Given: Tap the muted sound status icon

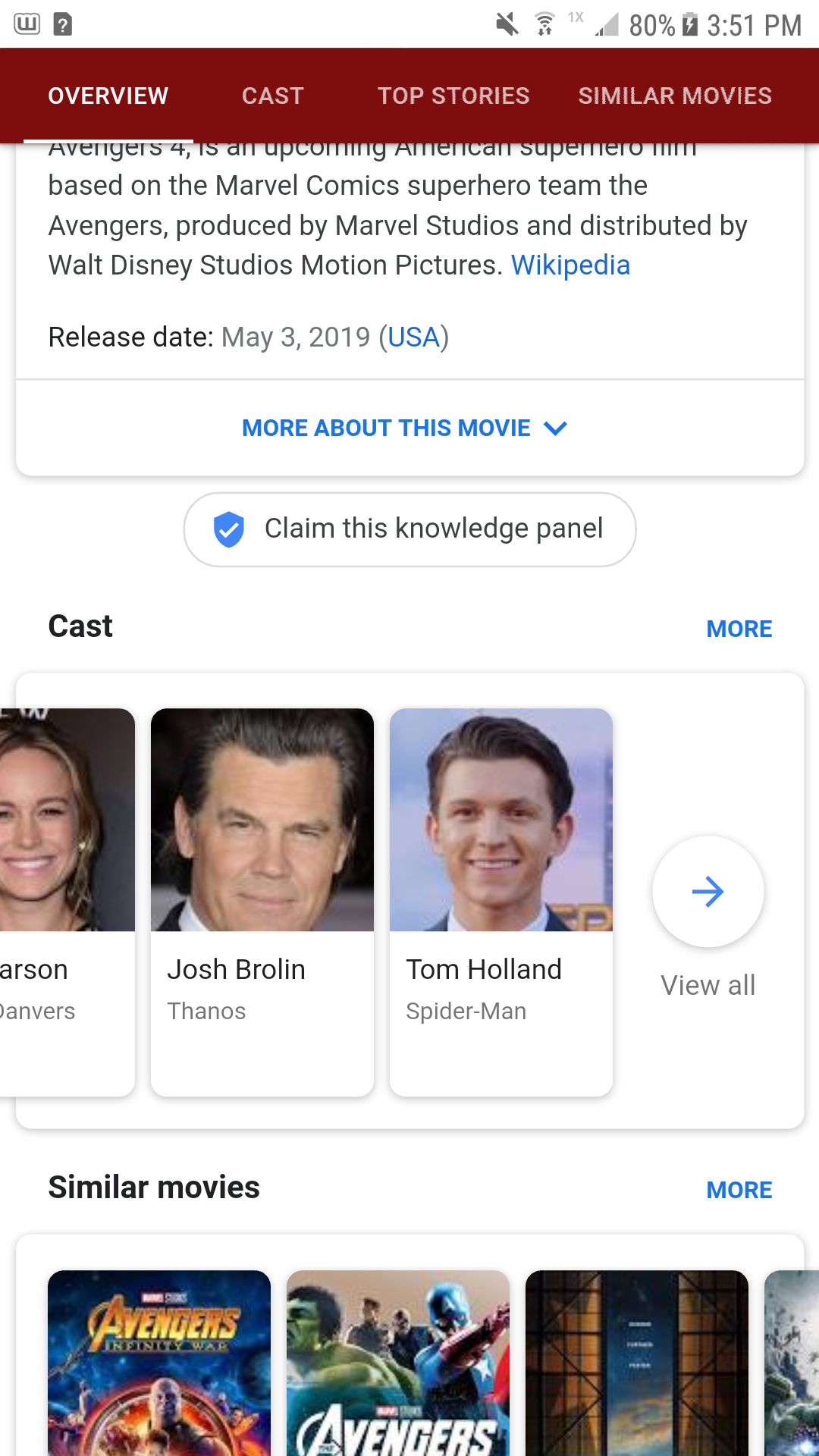Looking at the screenshot, I should point(507,25).
